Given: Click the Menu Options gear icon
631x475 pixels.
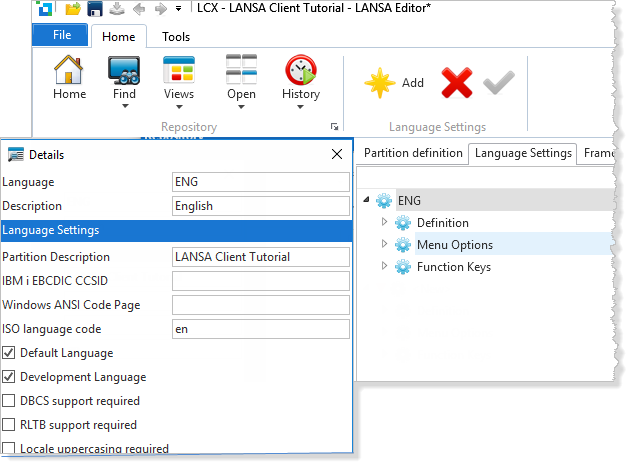Looking at the screenshot, I should [x=403, y=245].
